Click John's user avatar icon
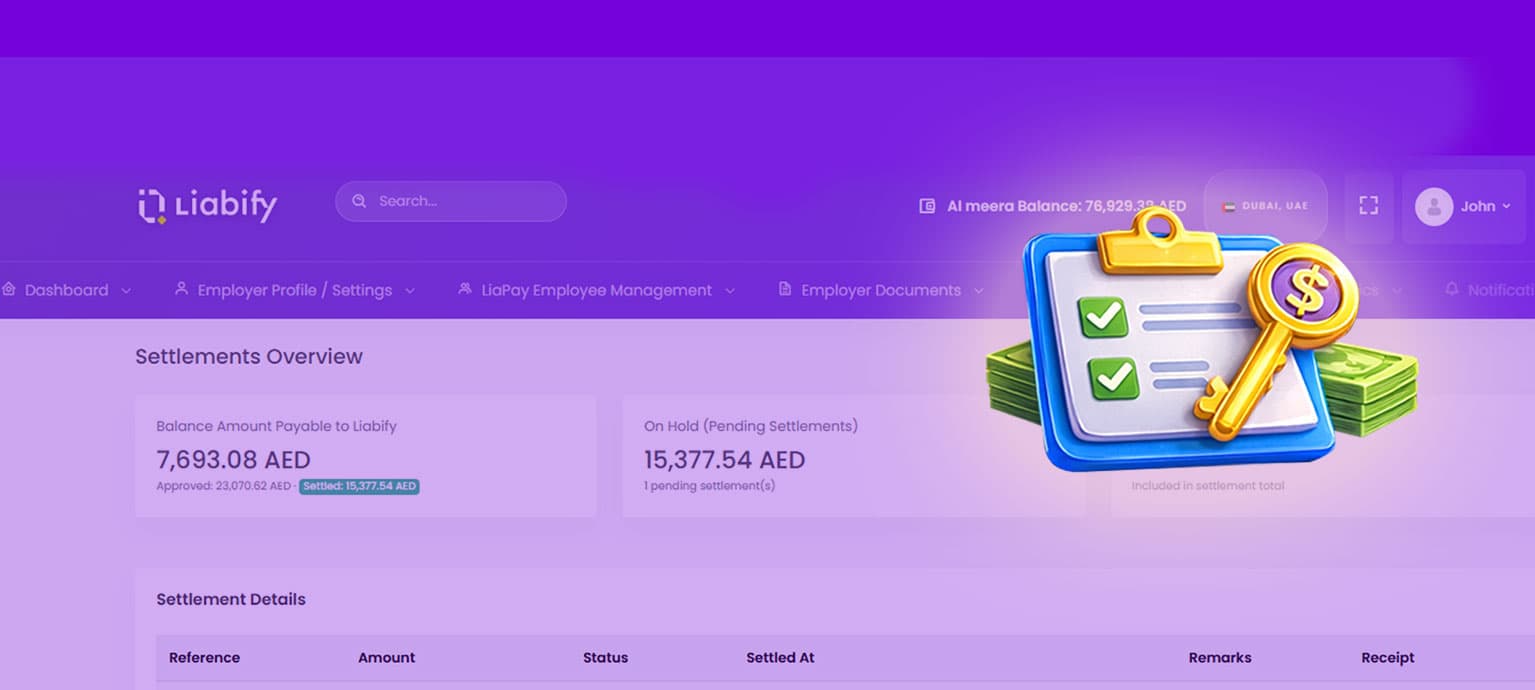This screenshot has height=690, width=1535. 1433,206
